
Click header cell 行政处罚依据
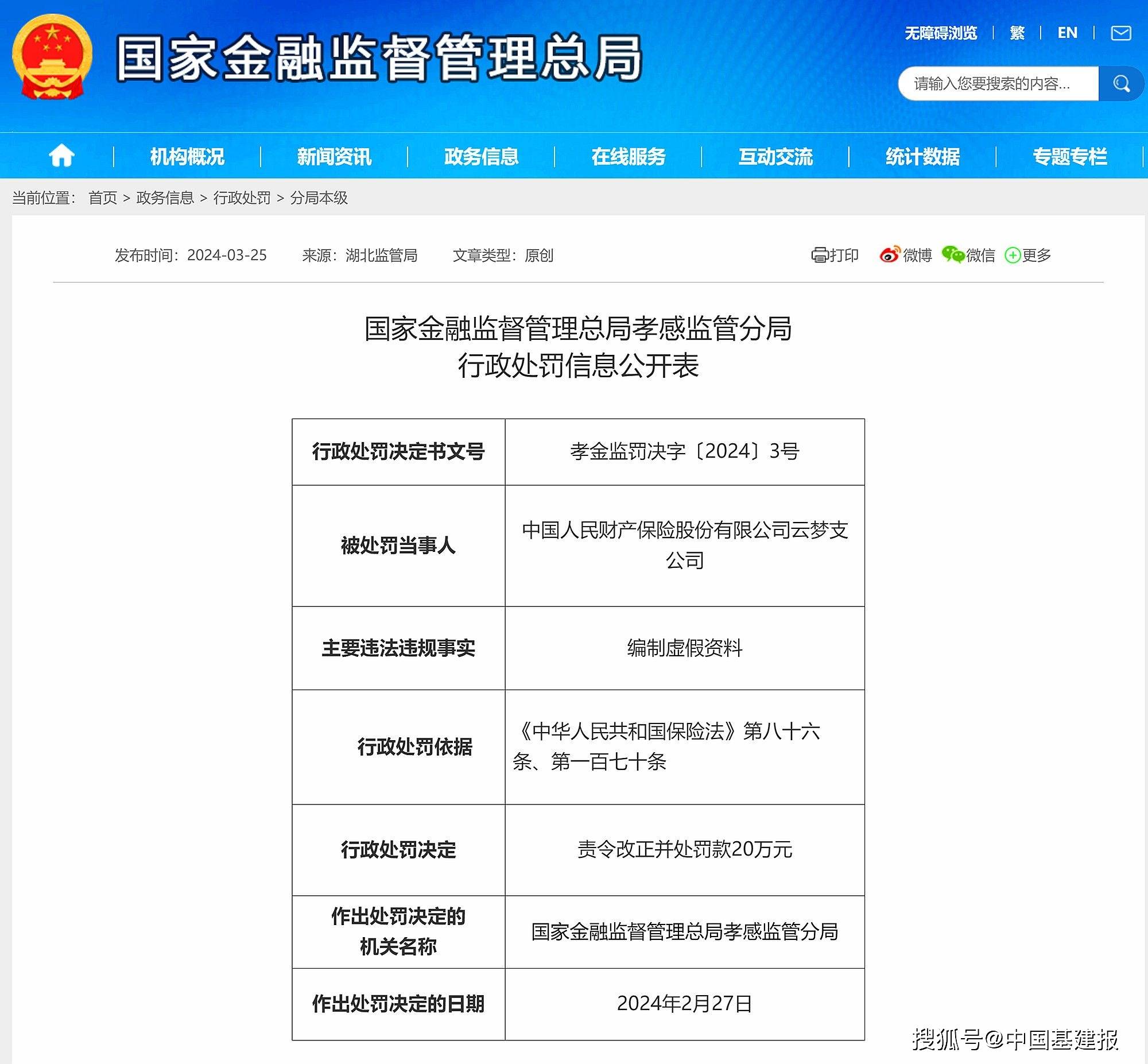(398, 747)
